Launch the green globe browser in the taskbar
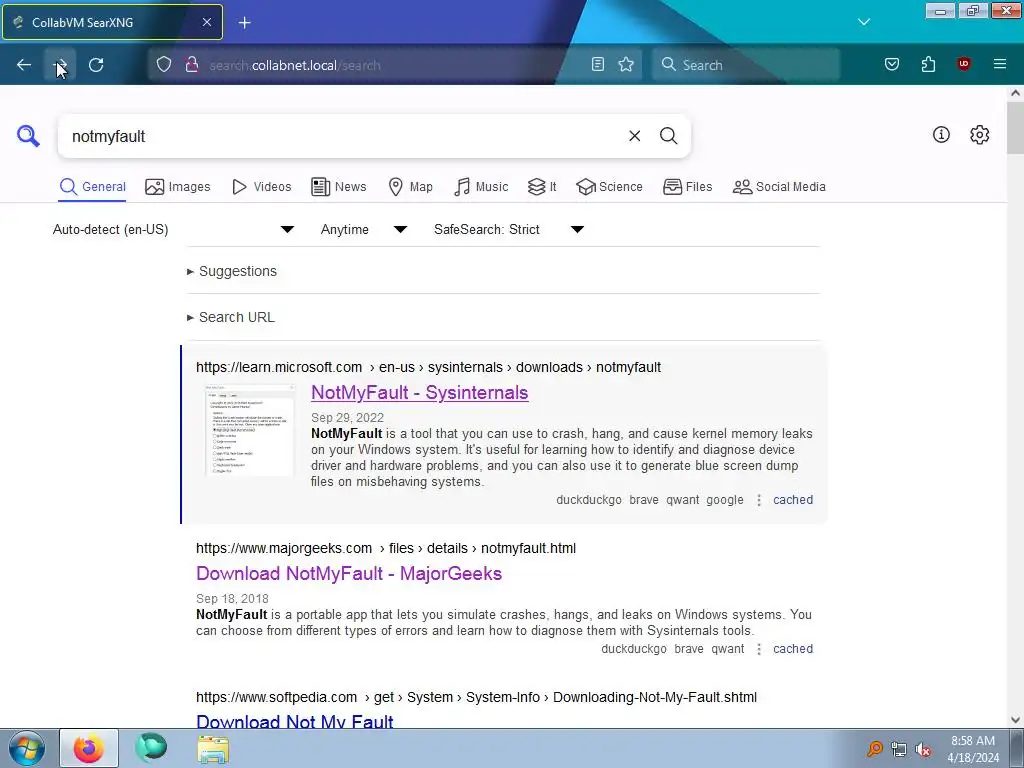The height and width of the screenshot is (768, 1024). pyautogui.click(x=151, y=748)
